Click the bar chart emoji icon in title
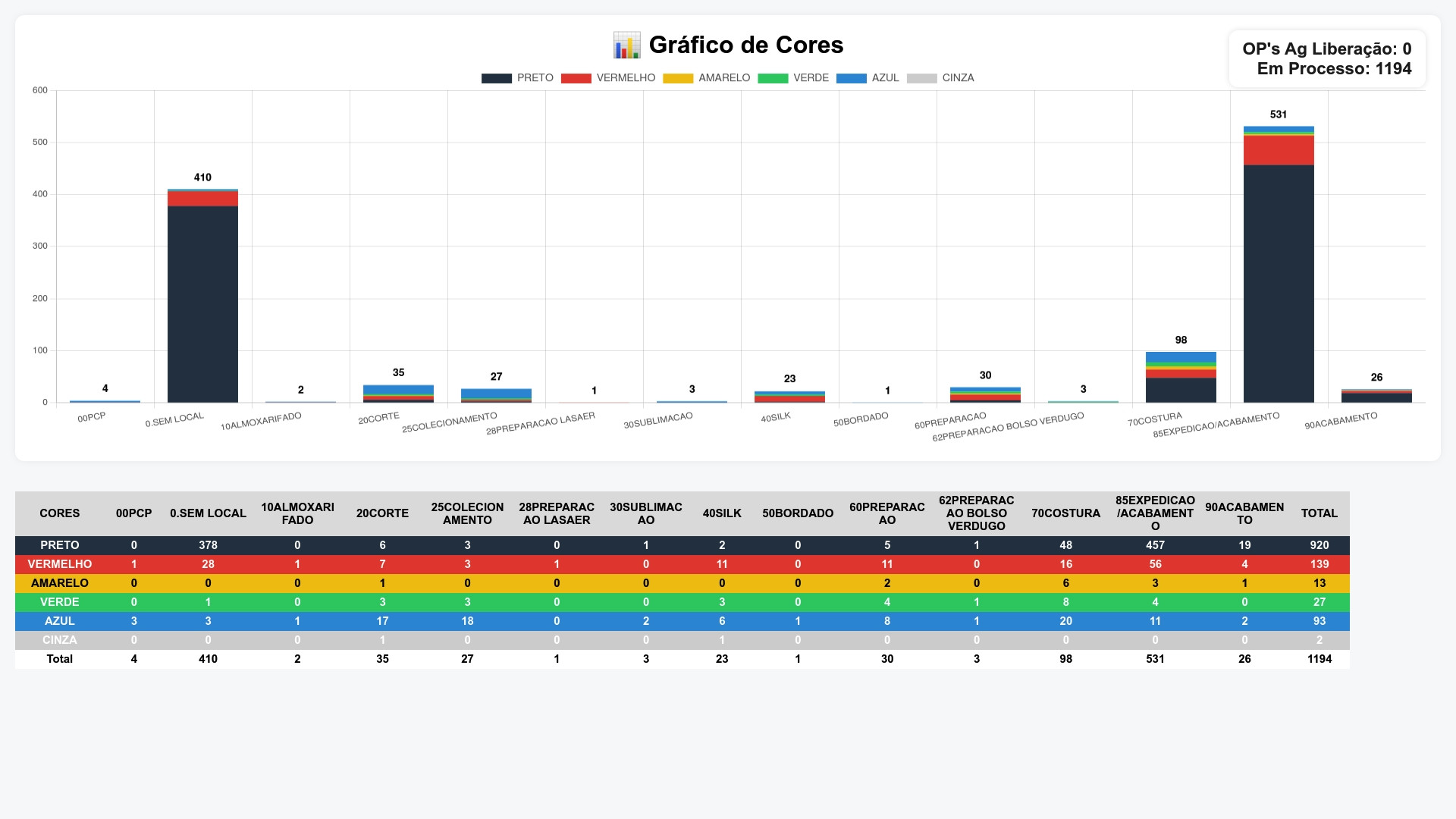This screenshot has height=819, width=1456. (626, 45)
